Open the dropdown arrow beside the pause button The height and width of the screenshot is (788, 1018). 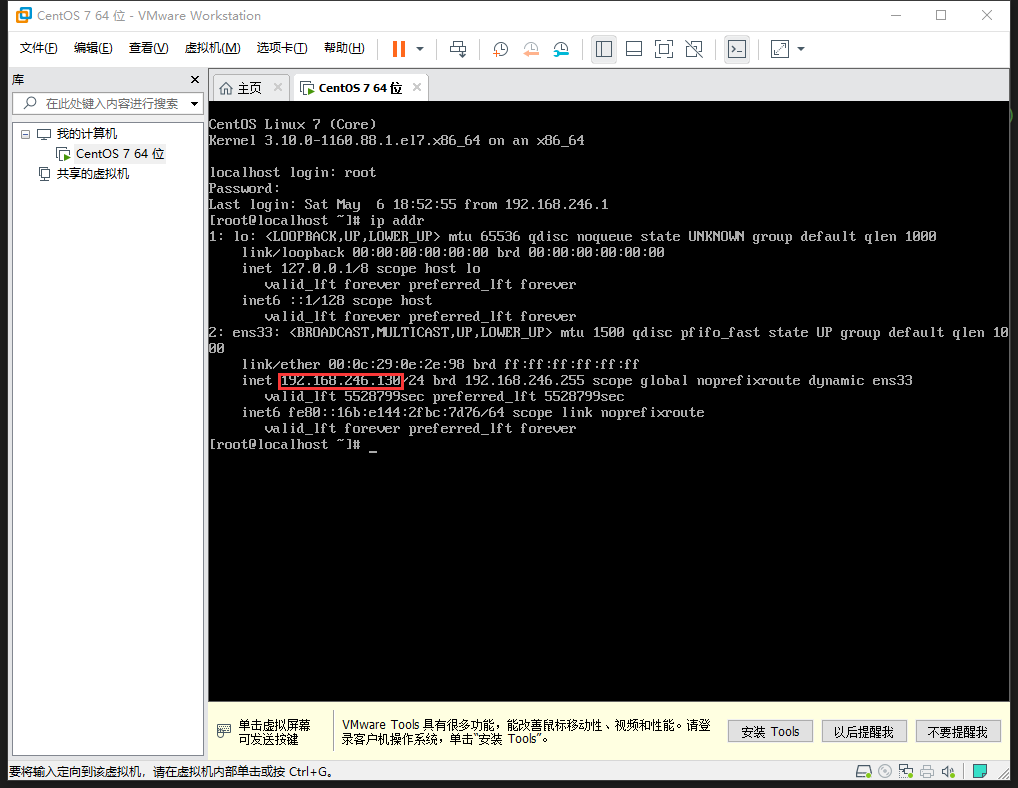[x=420, y=49]
